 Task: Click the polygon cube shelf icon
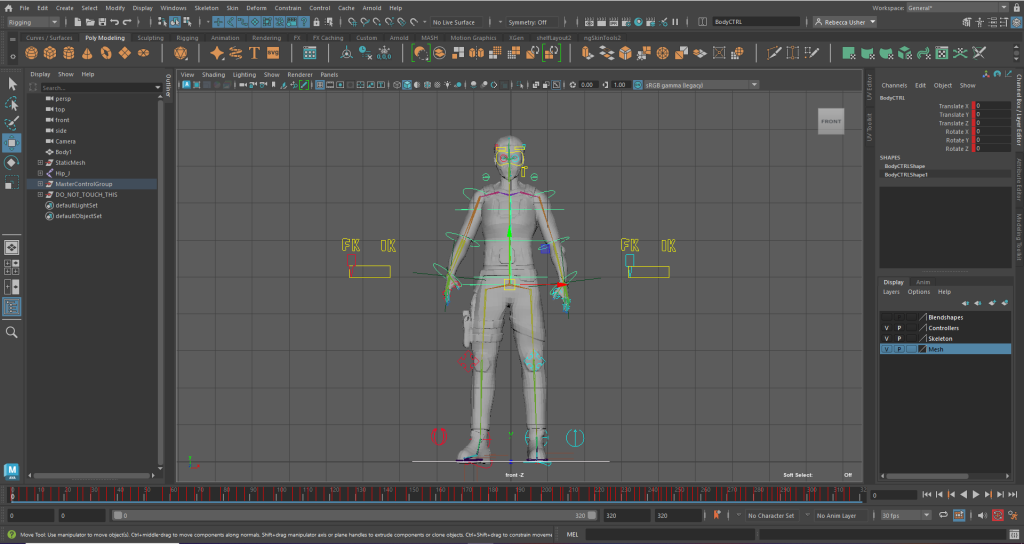[52, 53]
